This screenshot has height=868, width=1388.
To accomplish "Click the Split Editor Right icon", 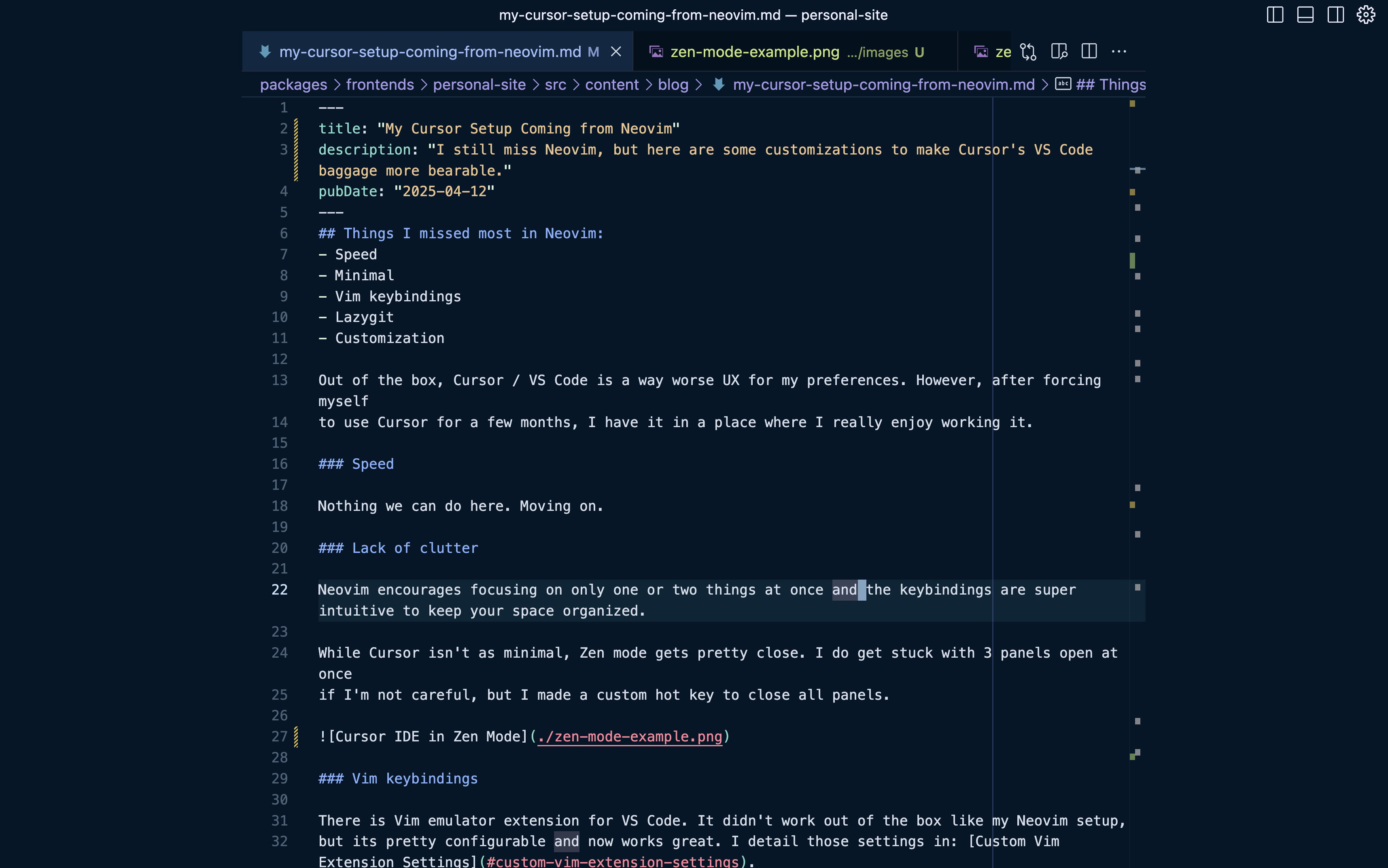I will (x=1089, y=52).
